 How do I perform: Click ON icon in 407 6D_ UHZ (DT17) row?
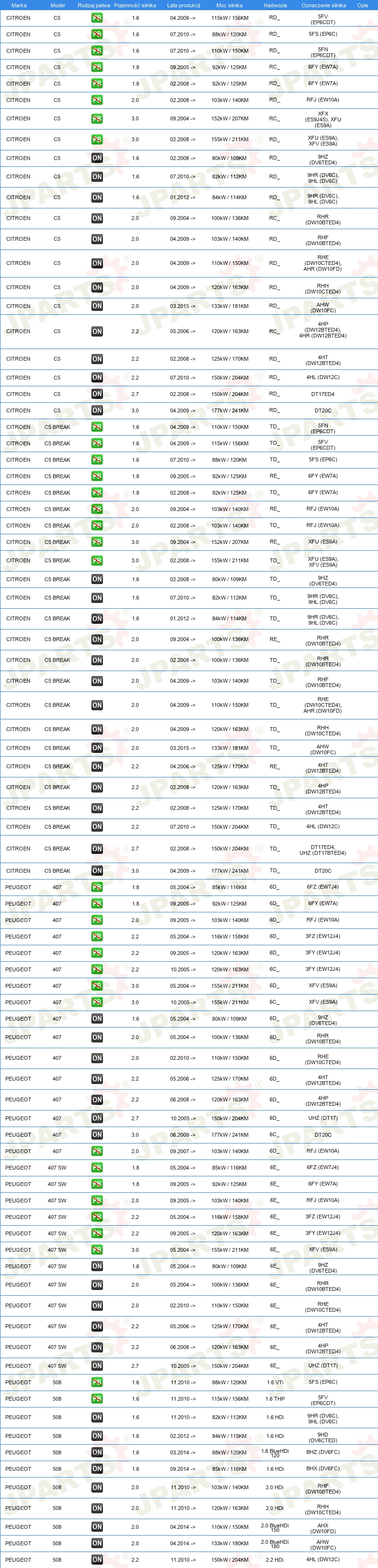pyautogui.click(x=97, y=1118)
